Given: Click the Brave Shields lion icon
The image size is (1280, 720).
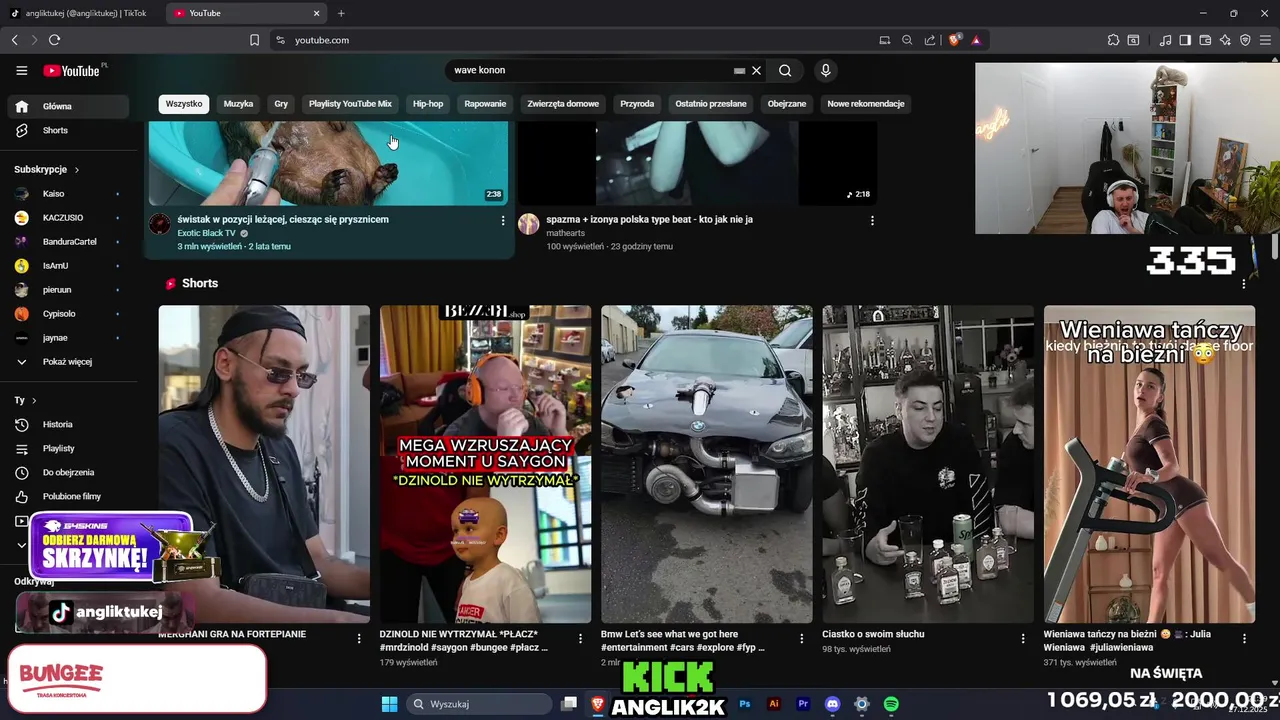Looking at the screenshot, I should pyautogui.click(x=954, y=40).
